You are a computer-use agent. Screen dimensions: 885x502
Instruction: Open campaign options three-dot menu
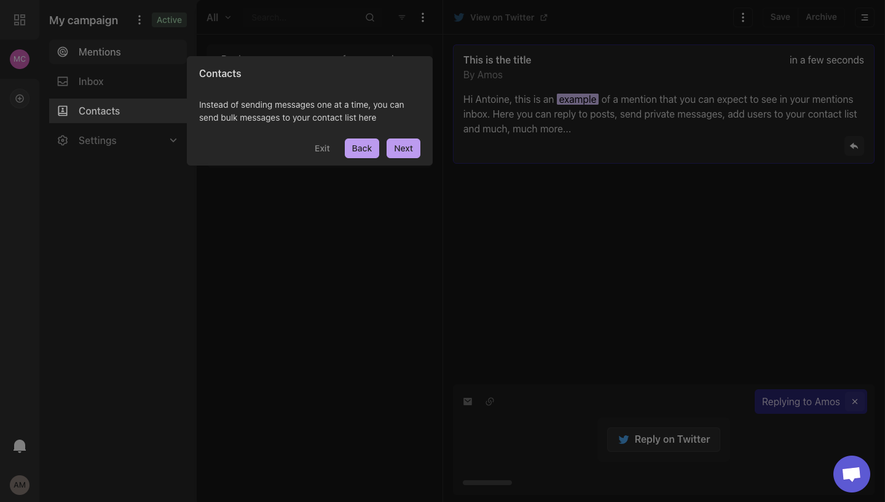[139, 20]
